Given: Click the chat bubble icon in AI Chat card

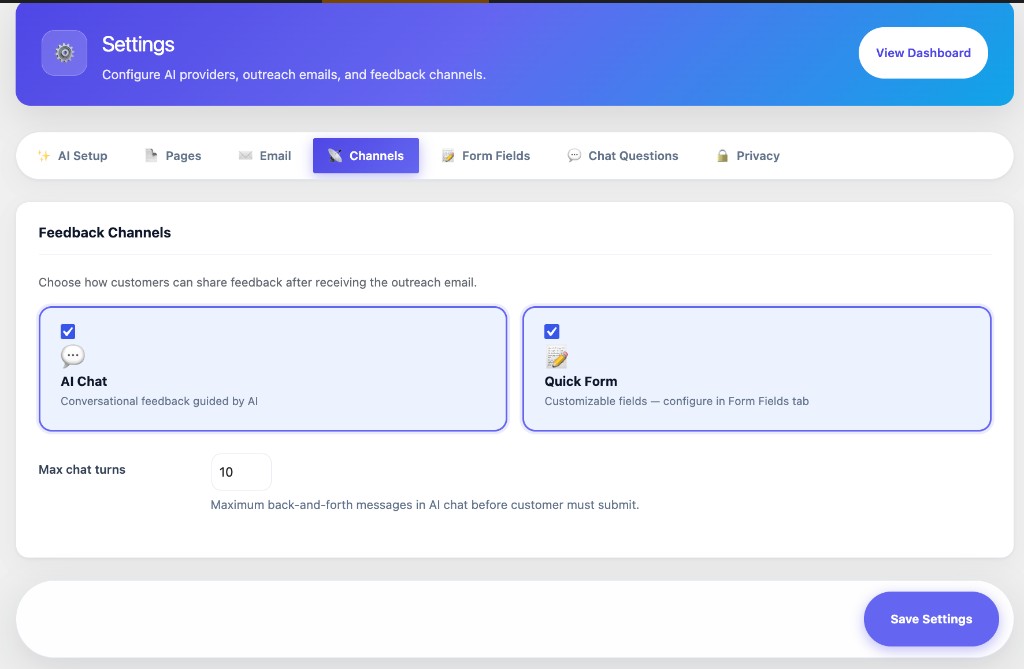Looking at the screenshot, I should pos(72,356).
